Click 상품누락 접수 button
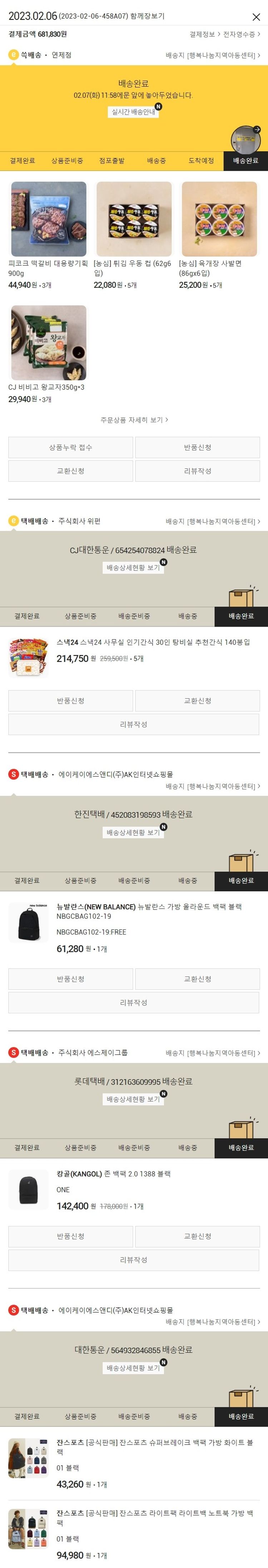Viewport: 268px width, 1568px height. pos(71,447)
